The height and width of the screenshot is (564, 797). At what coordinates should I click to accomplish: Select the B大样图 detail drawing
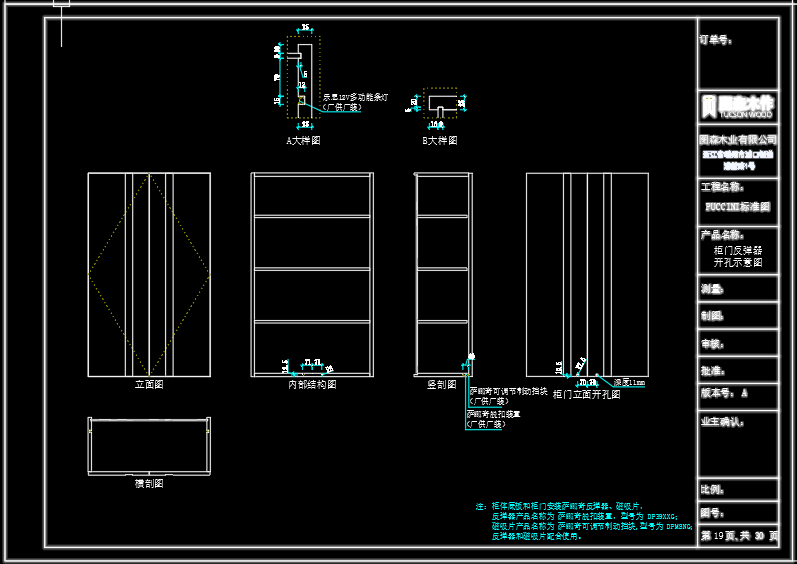click(439, 104)
